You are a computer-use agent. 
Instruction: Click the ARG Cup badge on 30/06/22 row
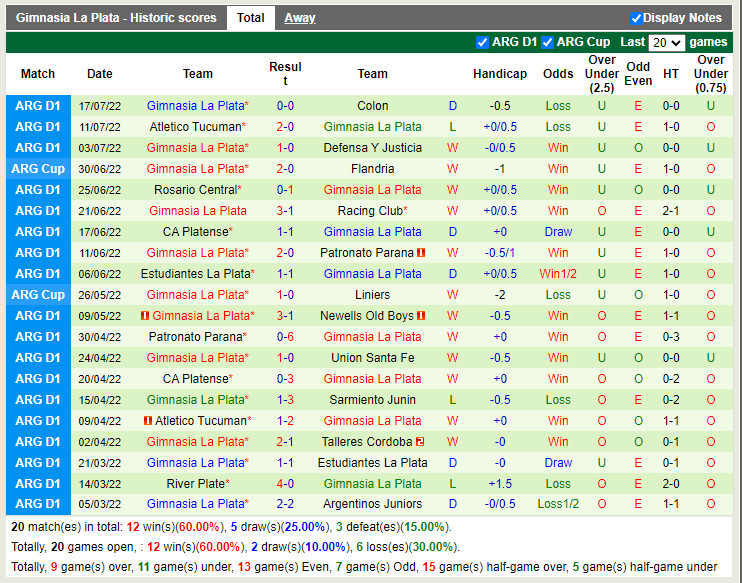(x=38, y=169)
